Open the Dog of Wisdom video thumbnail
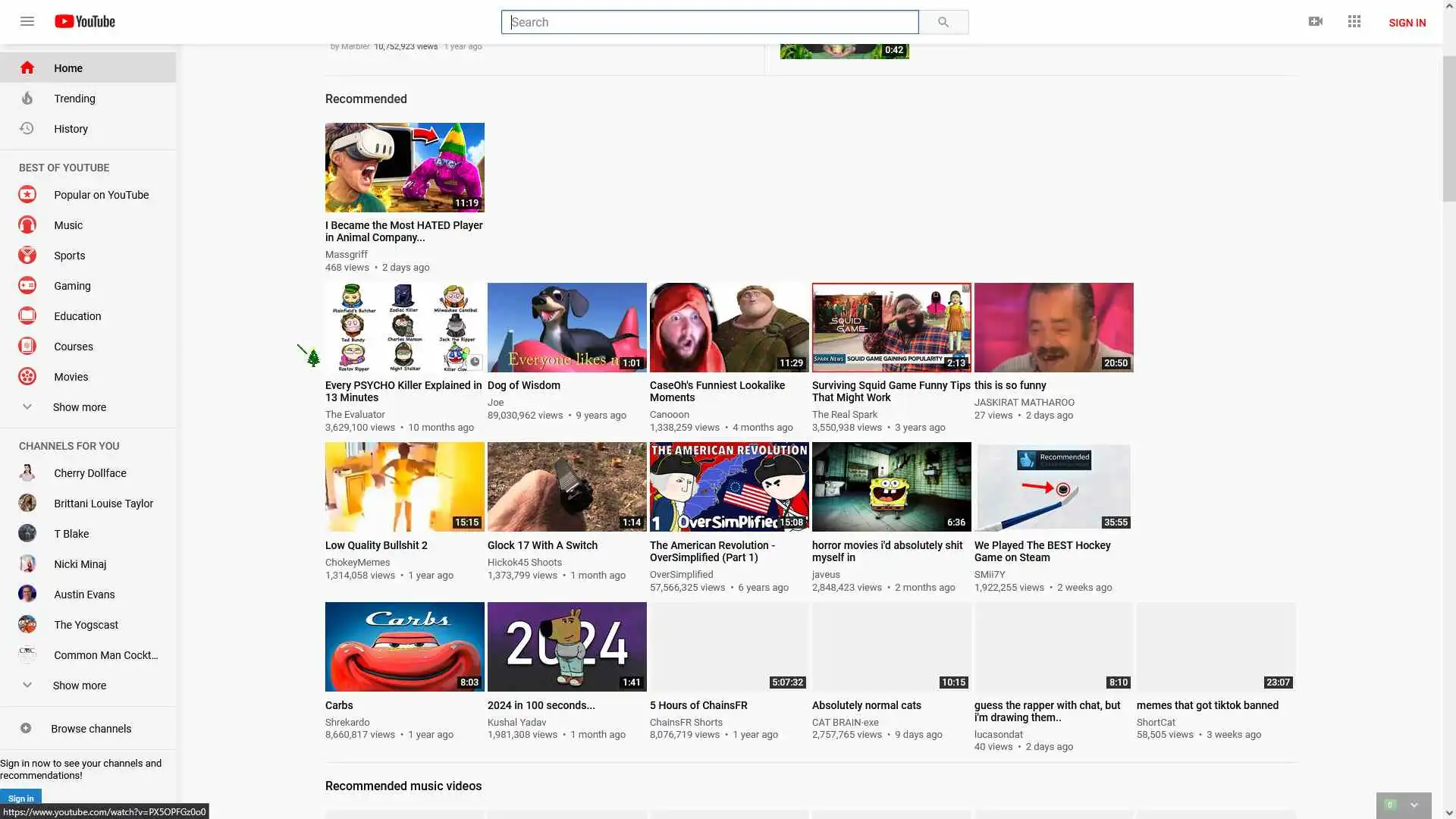 coord(566,328)
